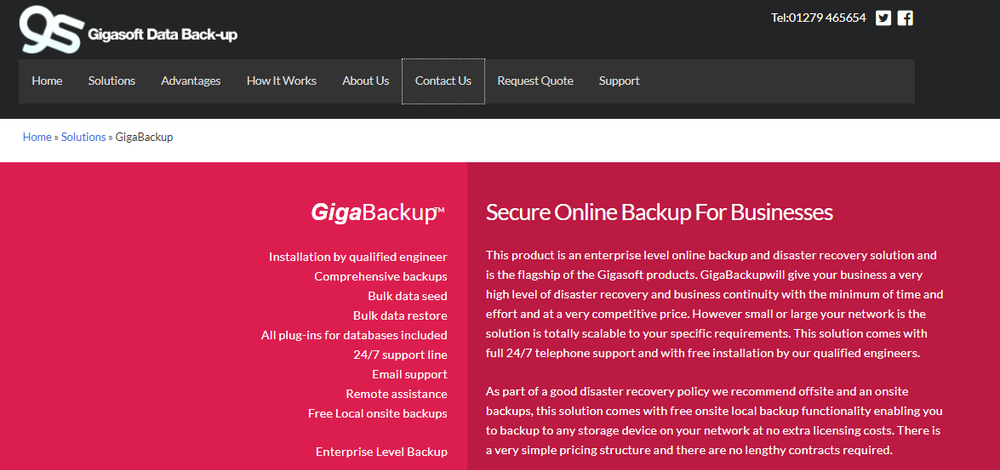This screenshot has height=470, width=1000.
Task: Click All plug-ins for databases included
Action: click(x=354, y=335)
